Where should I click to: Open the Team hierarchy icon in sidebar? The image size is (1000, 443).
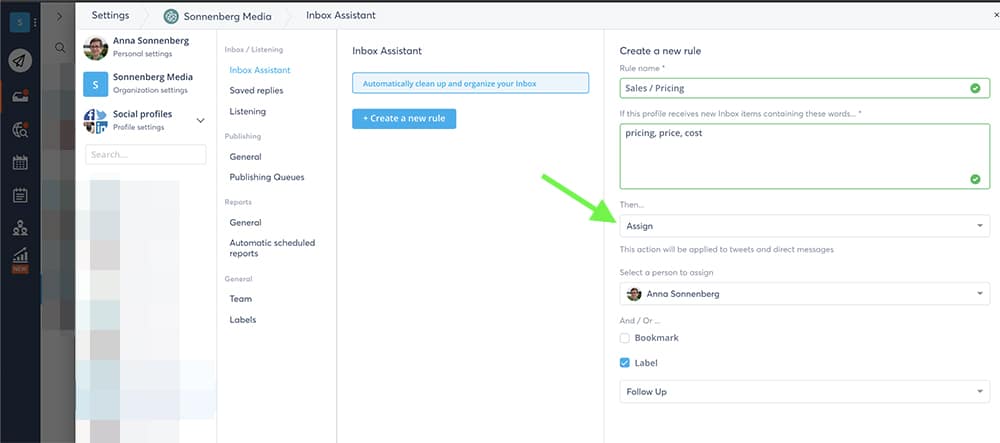(20, 228)
